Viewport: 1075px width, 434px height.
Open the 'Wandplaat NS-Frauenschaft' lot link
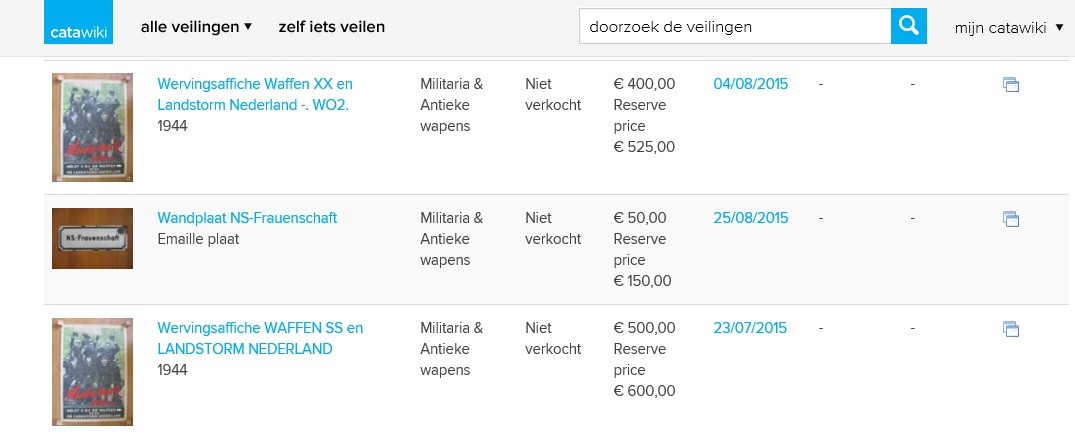click(247, 218)
